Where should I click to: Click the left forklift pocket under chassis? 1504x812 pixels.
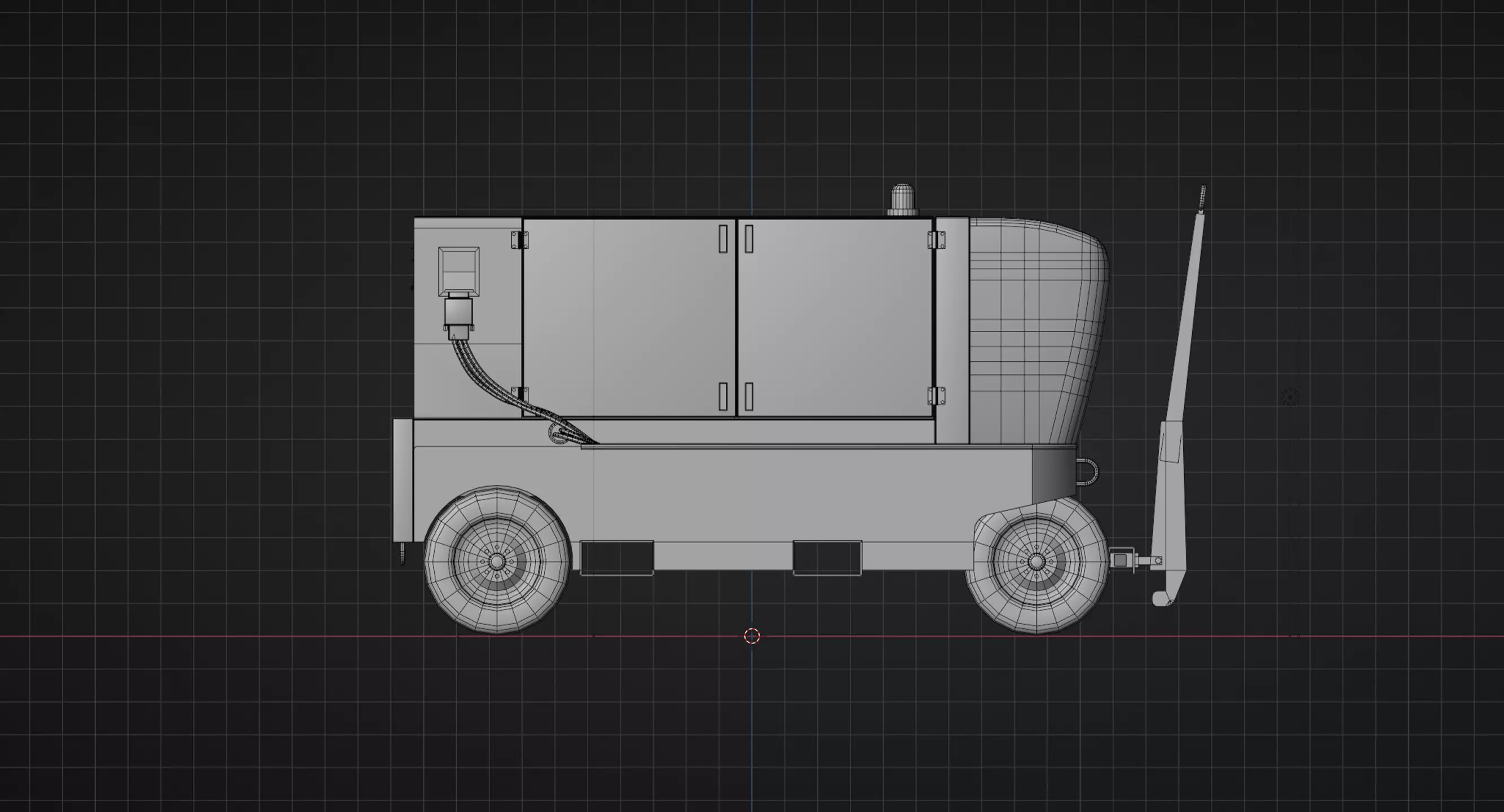616,558
